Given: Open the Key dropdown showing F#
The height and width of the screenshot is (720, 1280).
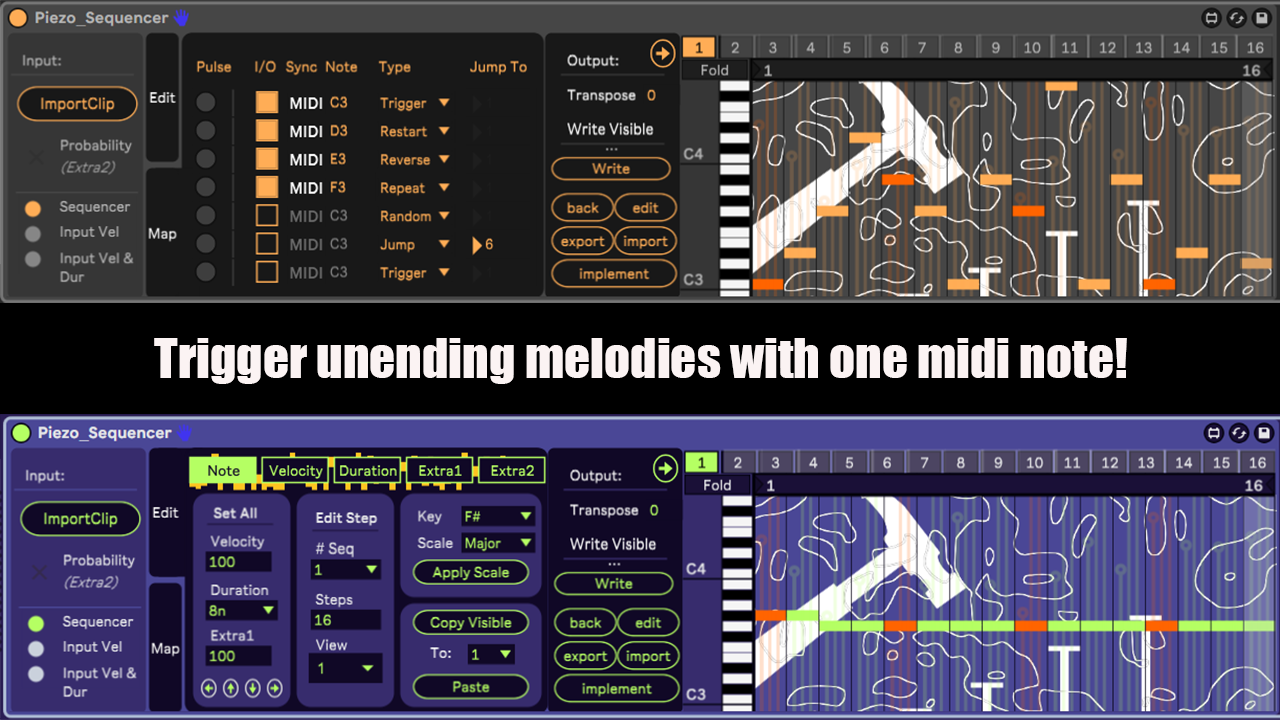Looking at the screenshot, I should coord(498,516).
